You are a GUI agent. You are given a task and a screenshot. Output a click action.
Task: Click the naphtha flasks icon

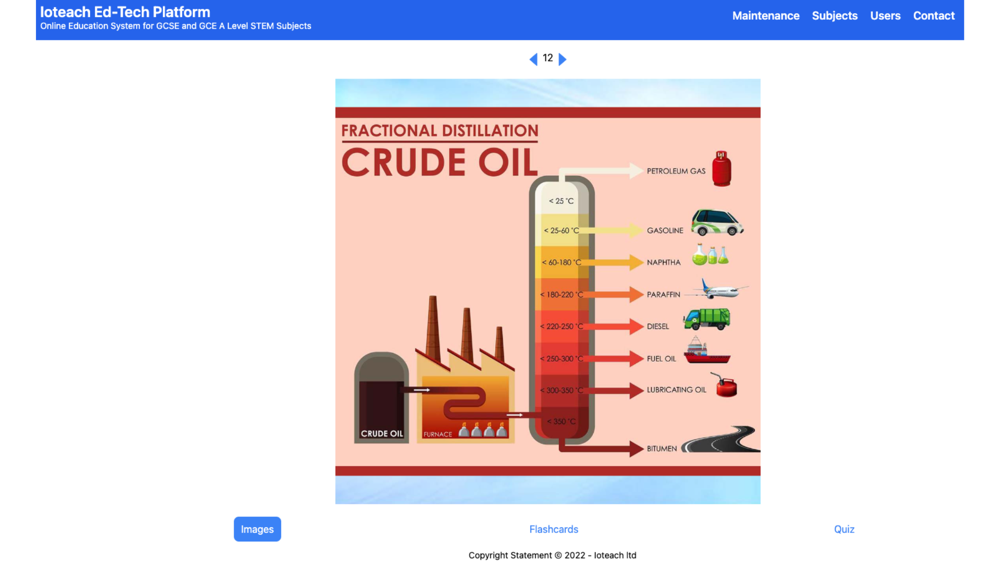pos(710,255)
